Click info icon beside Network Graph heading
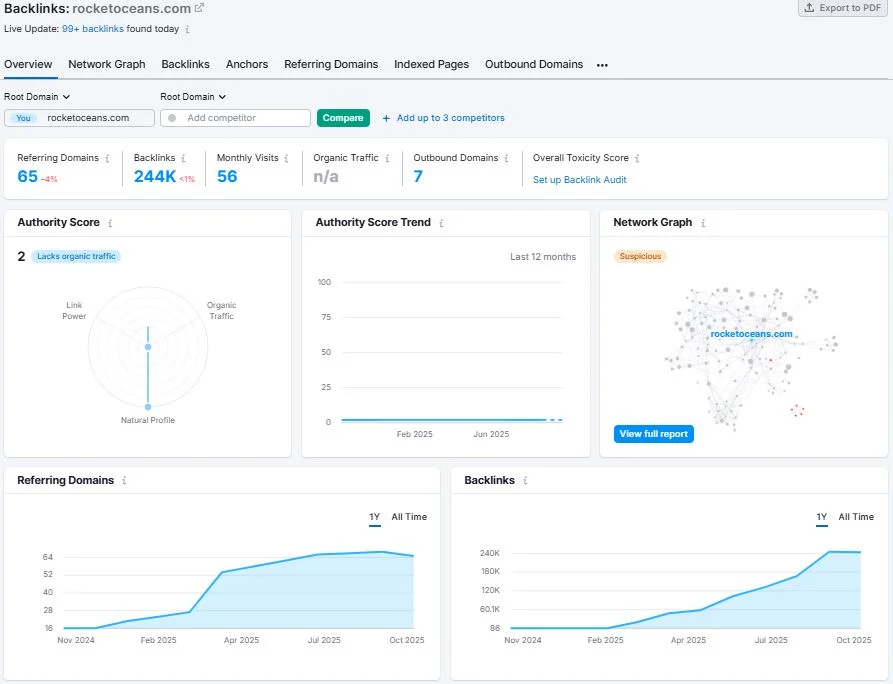The width and height of the screenshot is (893, 684). coord(703,223)
